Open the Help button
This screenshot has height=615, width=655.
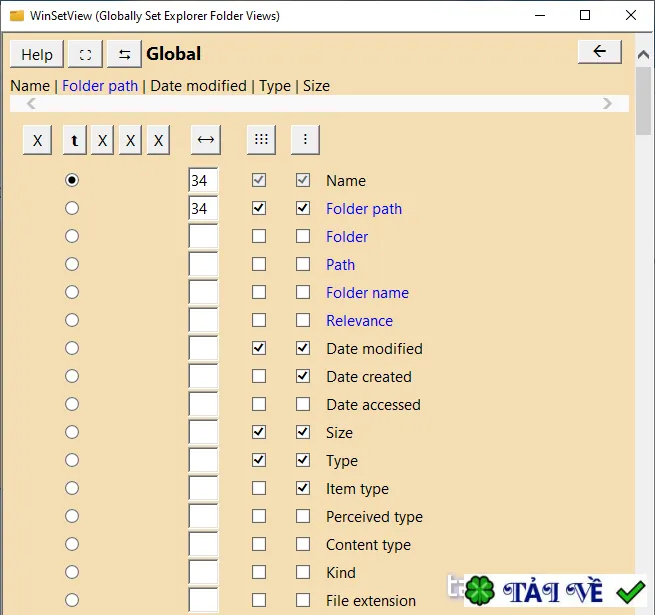pos(37,54)
